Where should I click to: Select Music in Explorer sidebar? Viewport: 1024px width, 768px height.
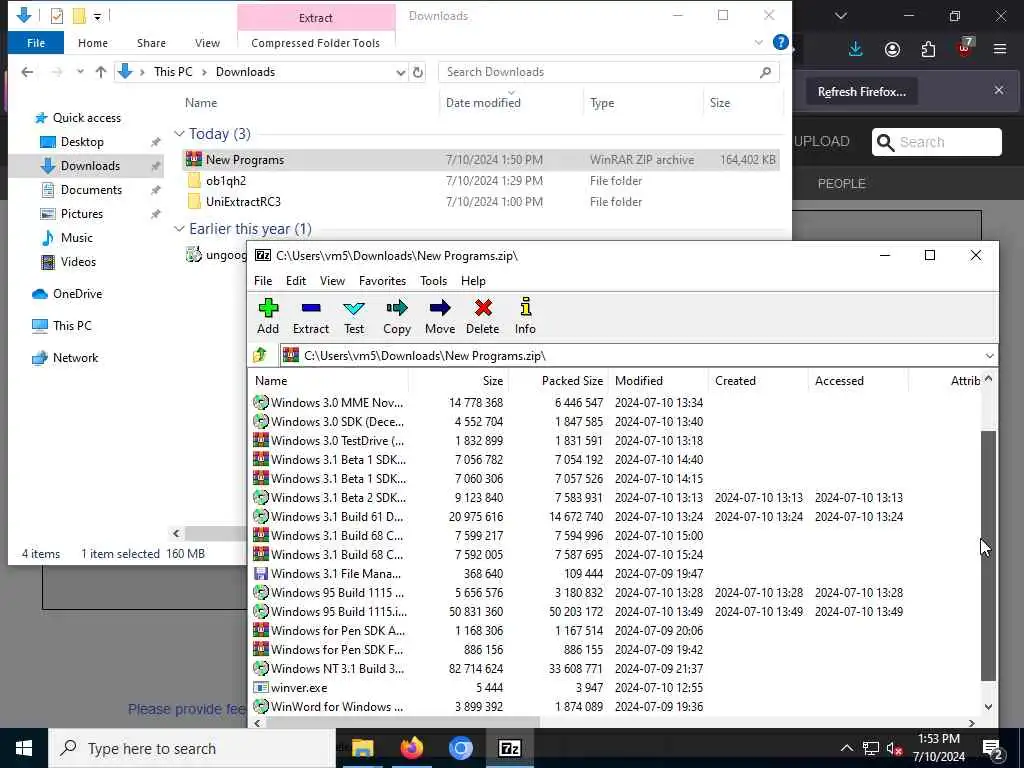pos(76,238)
